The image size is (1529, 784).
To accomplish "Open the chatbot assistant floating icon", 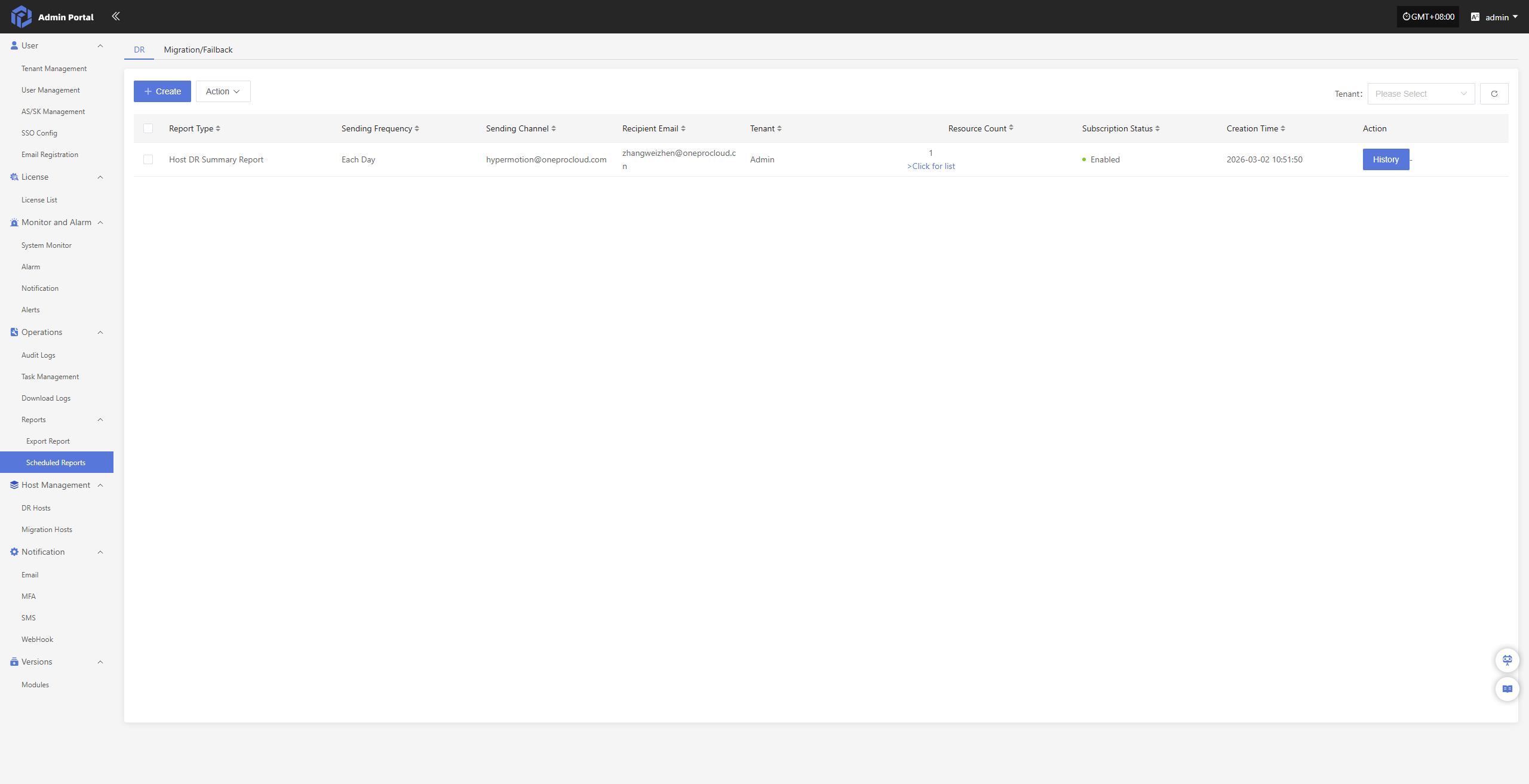I will click(1507, 660).
